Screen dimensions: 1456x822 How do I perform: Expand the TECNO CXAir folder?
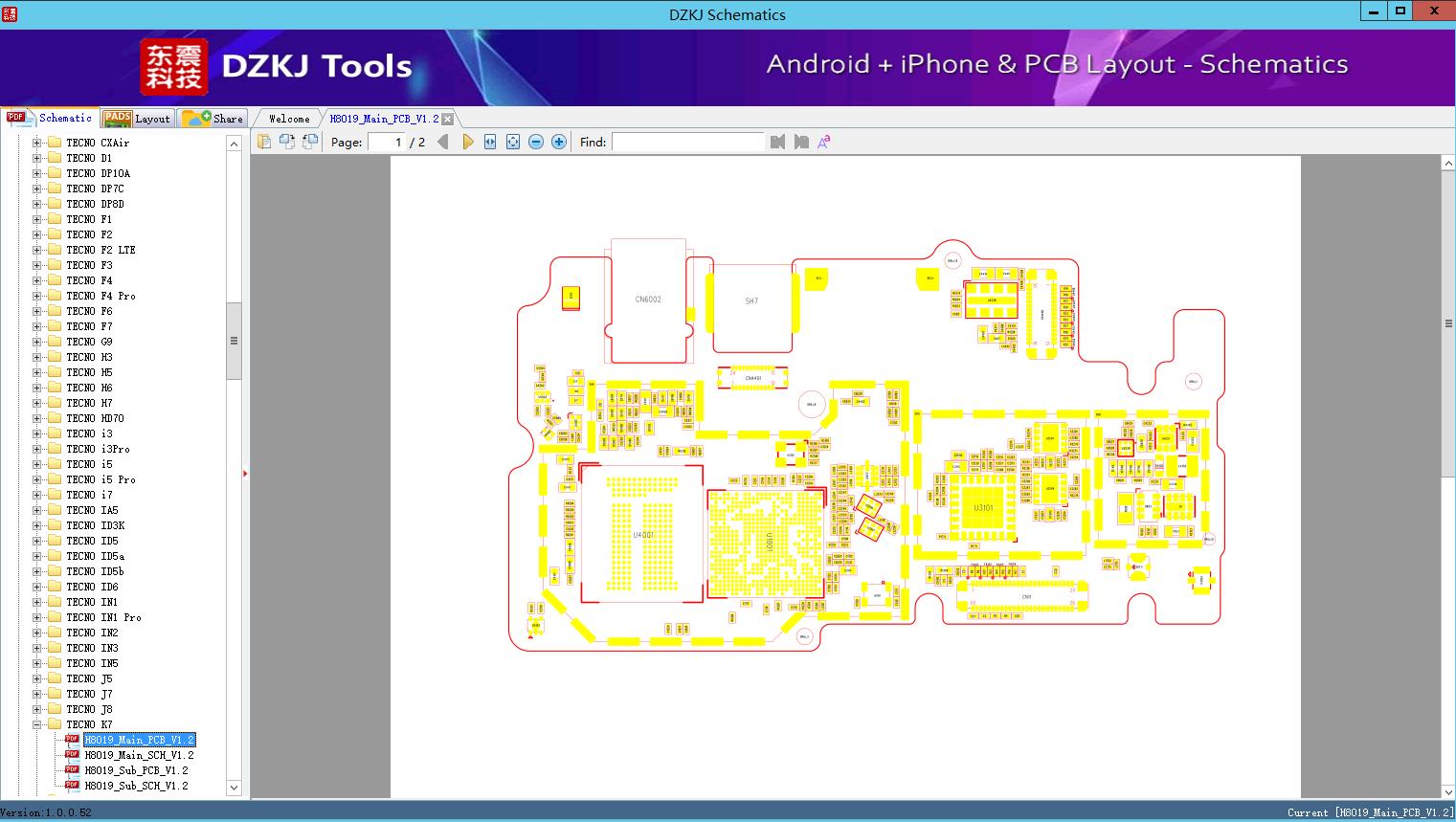tap(37, 143)
